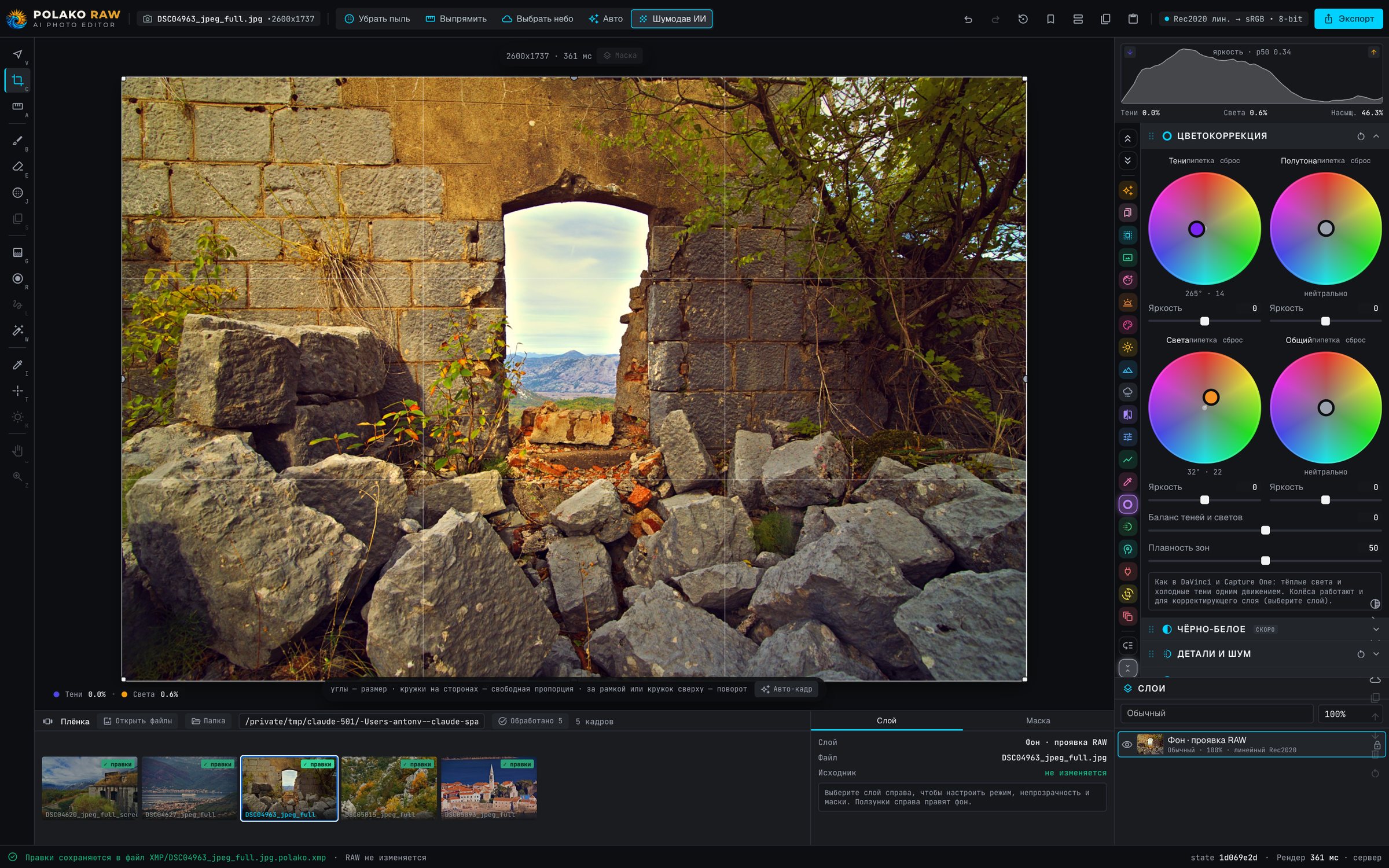The width and height of the screenshot is (1389, 868).
Task: Switch to the Маска tab
Action: pos(1038,720)
